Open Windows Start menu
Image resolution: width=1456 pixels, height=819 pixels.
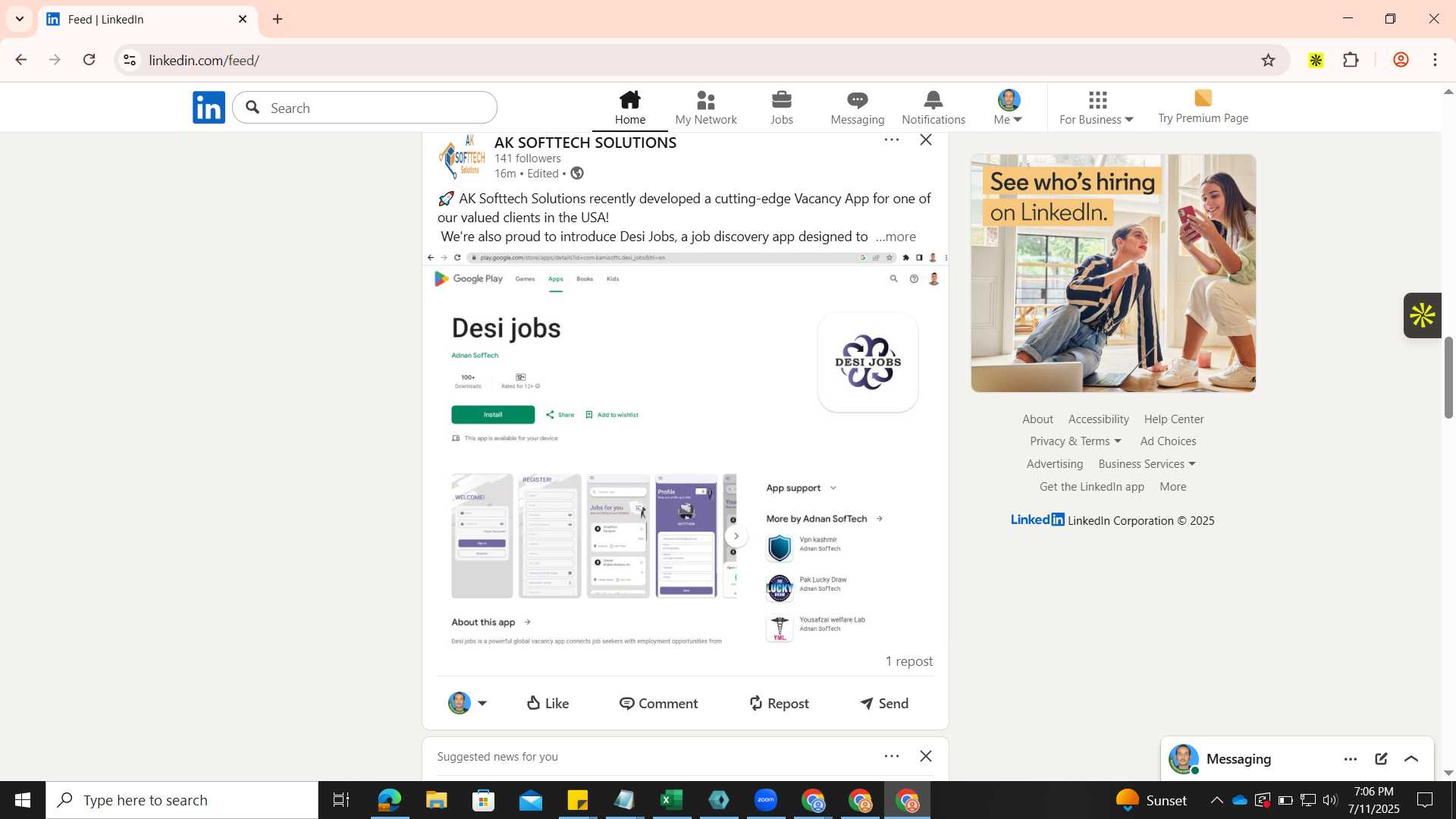23,800
